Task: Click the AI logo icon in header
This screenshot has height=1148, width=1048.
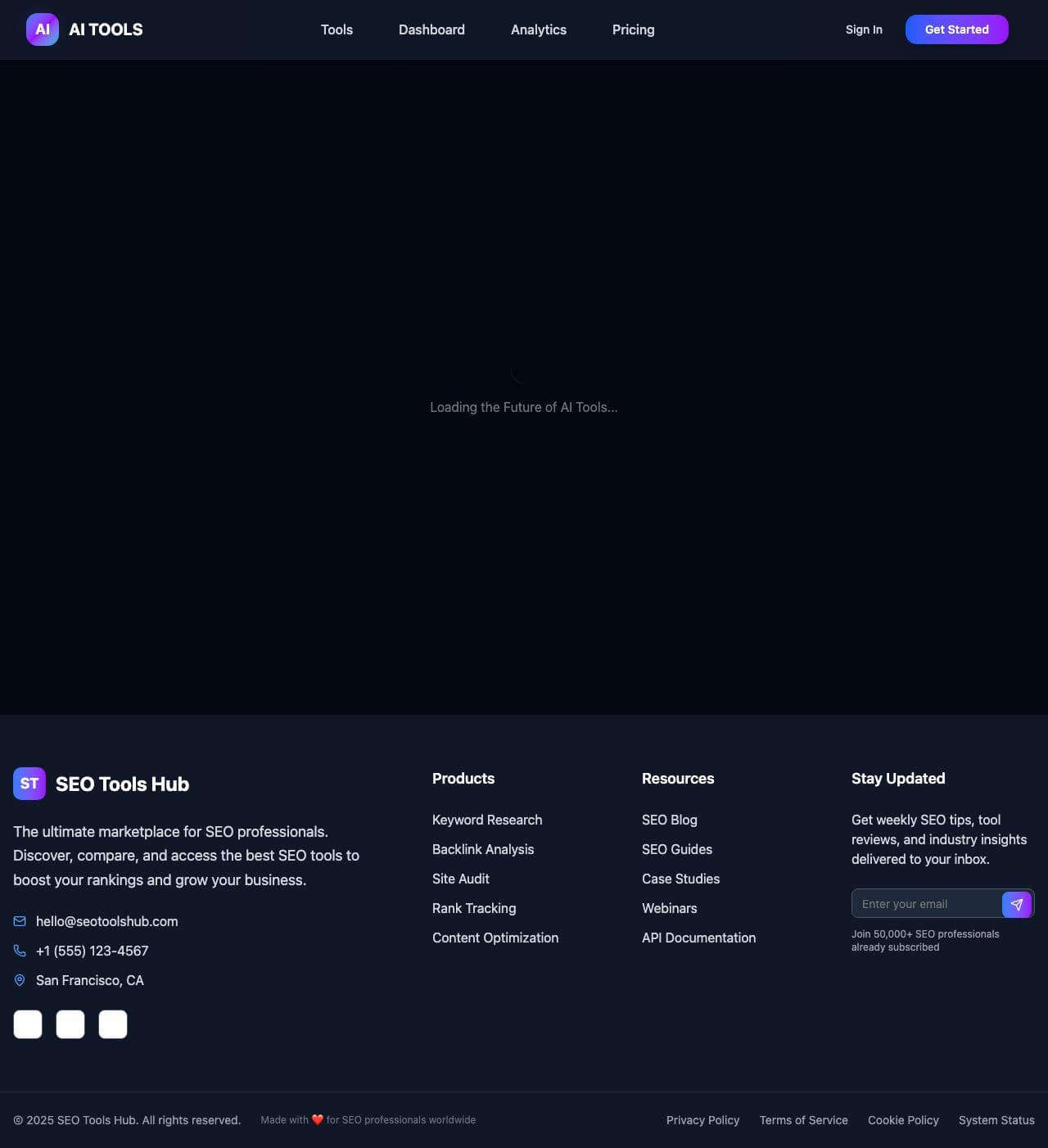Action: point(43,29)
